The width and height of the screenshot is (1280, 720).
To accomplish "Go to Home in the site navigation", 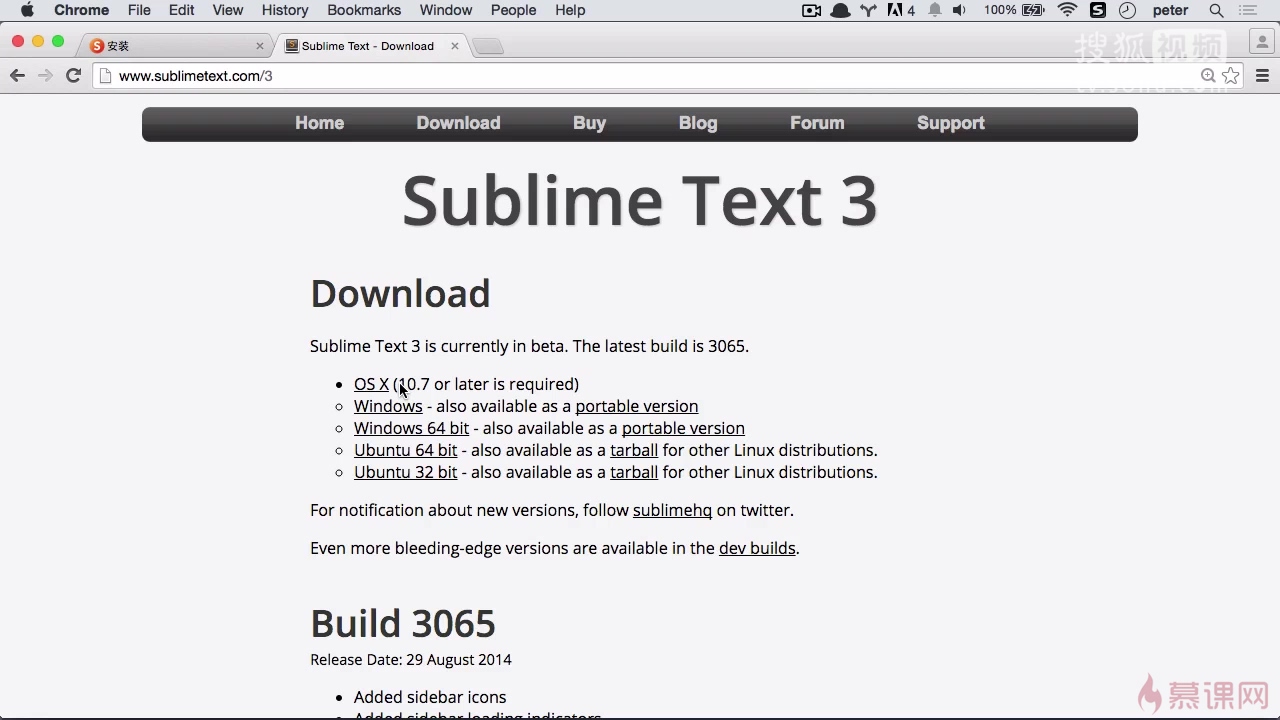I will click(319, 123).
